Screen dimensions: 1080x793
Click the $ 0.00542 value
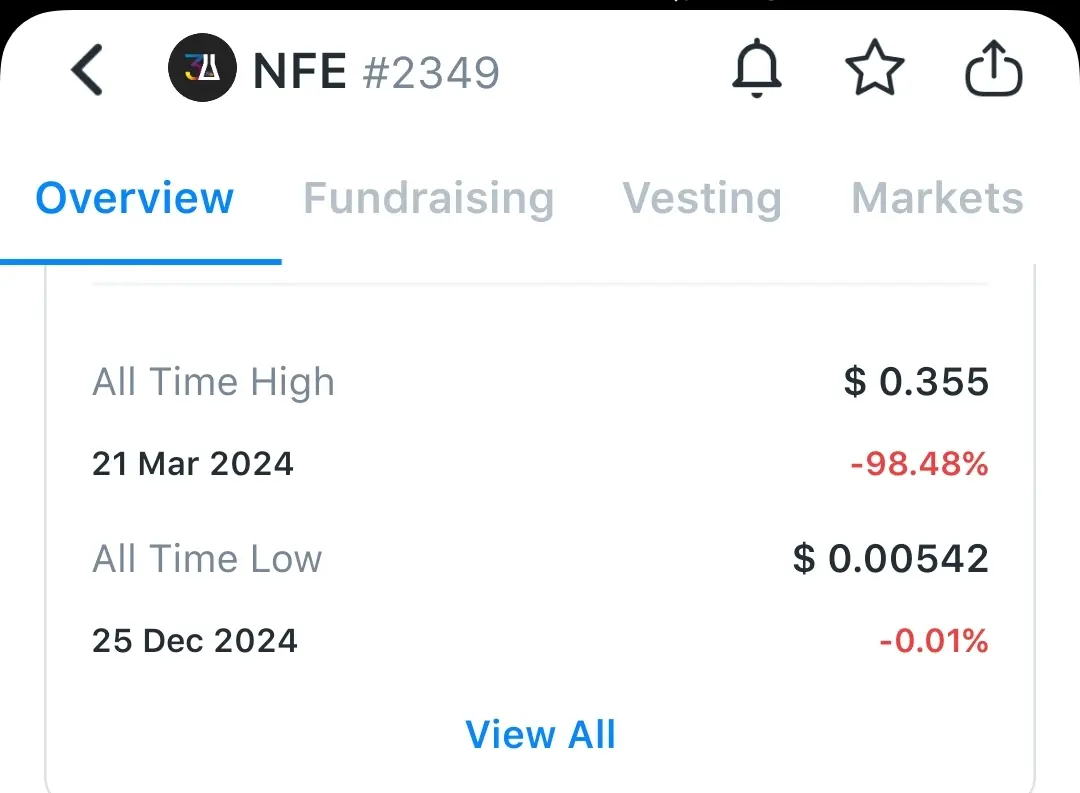(x=890, y=558)
